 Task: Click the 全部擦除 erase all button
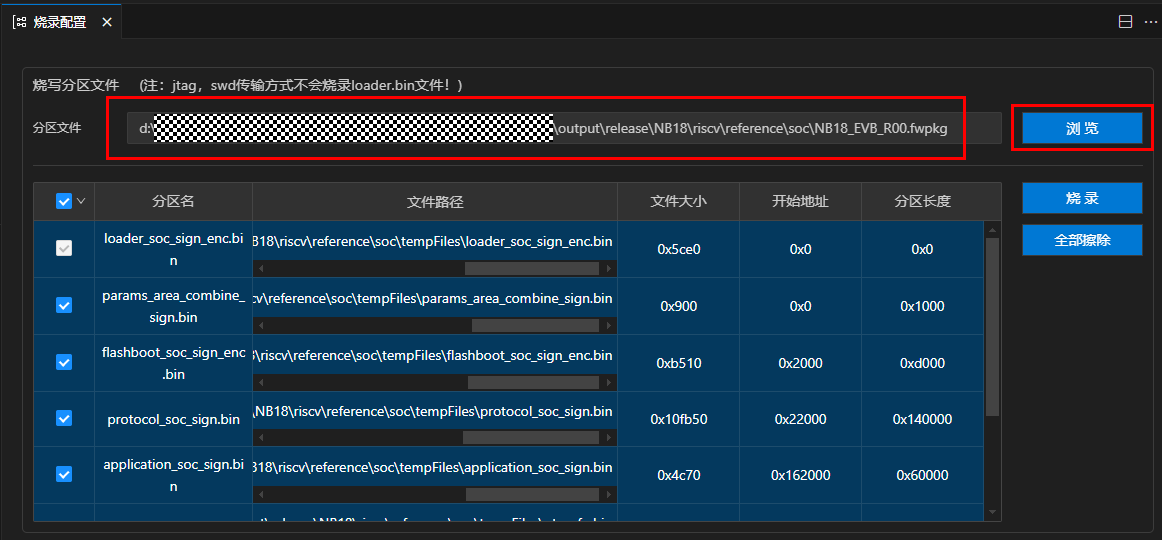pyautogui.click(x=1081, y=240)
